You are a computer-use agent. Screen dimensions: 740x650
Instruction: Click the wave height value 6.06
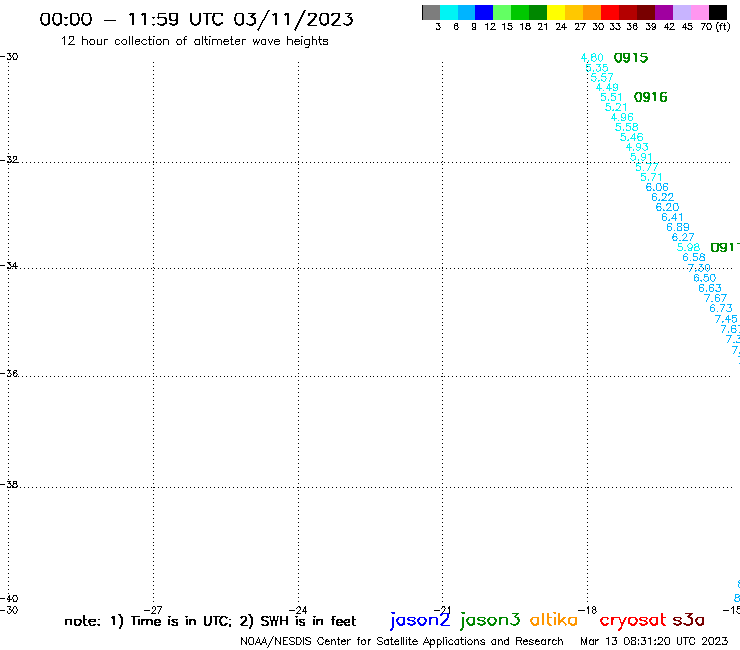(x=657, y=187)
